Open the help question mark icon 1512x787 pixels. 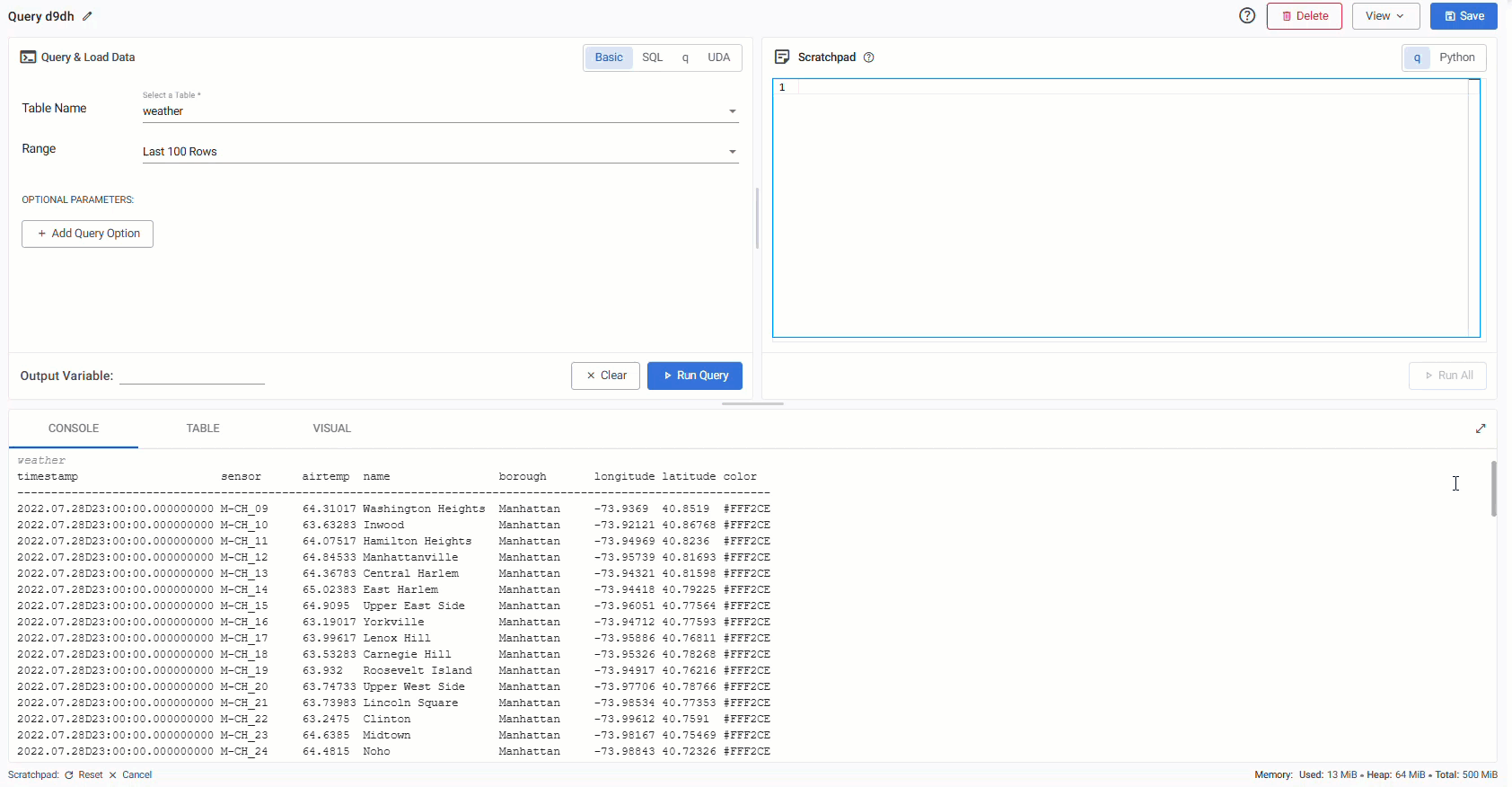click(x=1246, y=15)
